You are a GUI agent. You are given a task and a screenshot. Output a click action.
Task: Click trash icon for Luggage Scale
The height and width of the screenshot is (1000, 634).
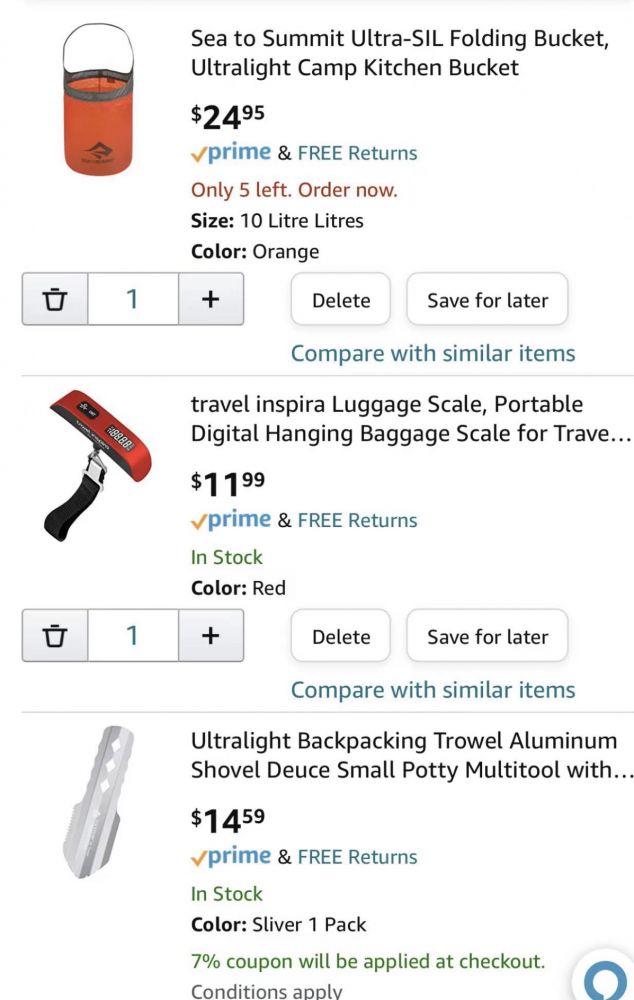click(x=55, y=636)
